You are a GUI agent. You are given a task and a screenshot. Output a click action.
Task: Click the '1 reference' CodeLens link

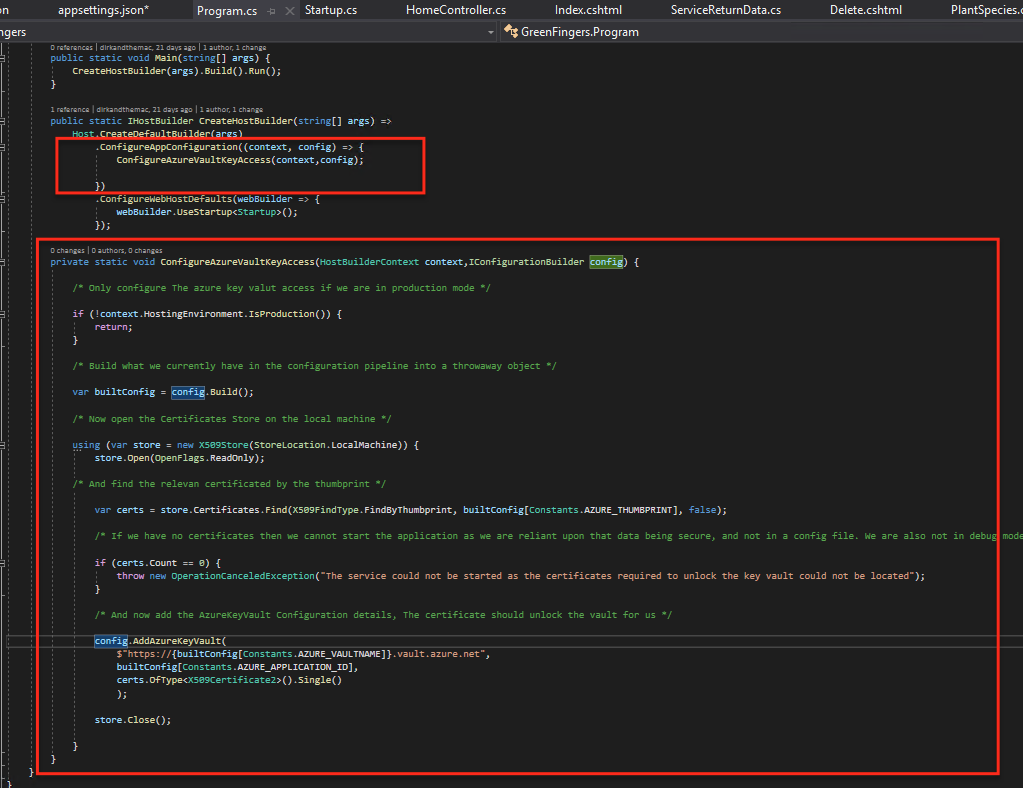tap(70, 109)
